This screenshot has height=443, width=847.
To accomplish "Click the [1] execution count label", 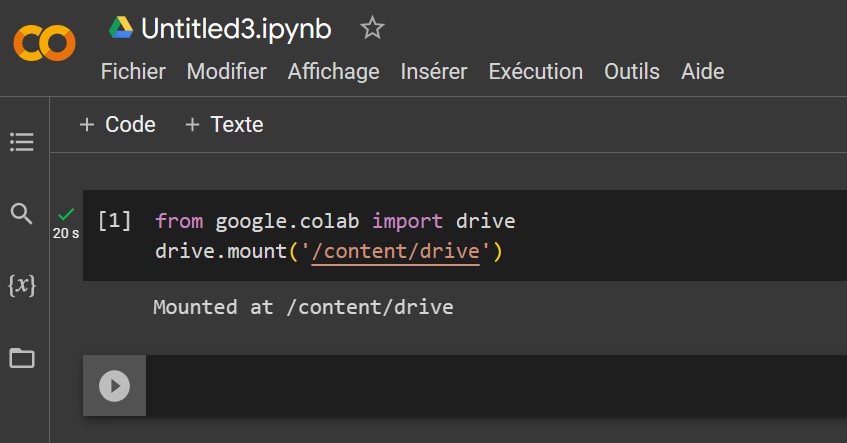I will 115,220.
